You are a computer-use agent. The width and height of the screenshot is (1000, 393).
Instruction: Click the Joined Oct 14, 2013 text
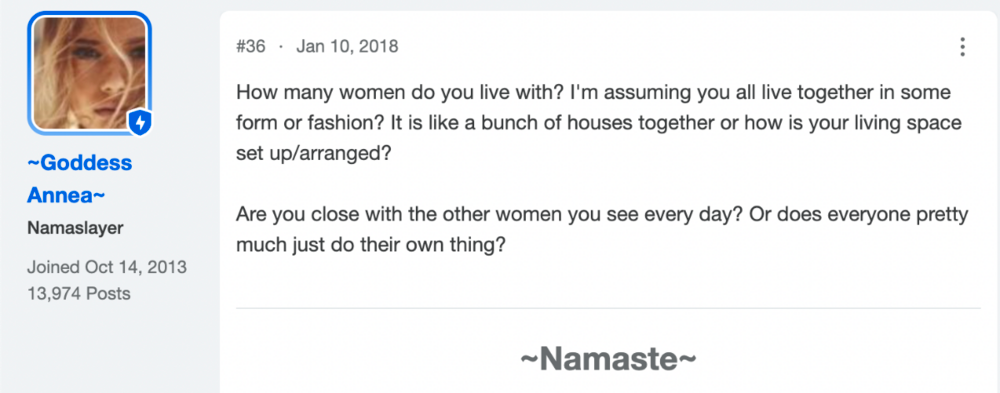tap(107, 267)
